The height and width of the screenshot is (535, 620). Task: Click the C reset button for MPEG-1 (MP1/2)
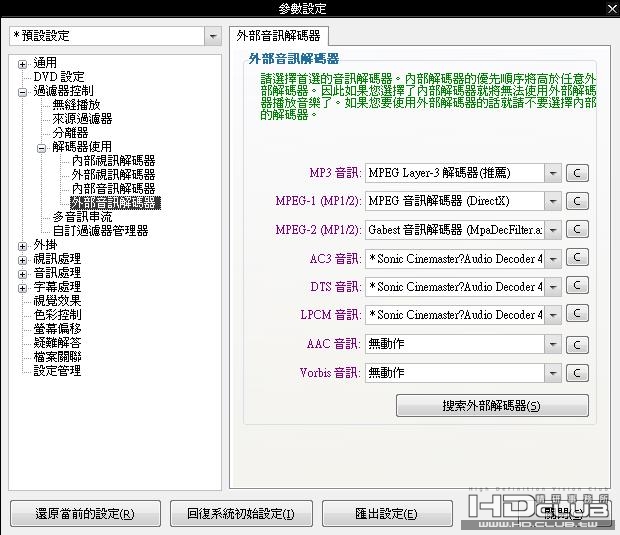tap(577, 201)
